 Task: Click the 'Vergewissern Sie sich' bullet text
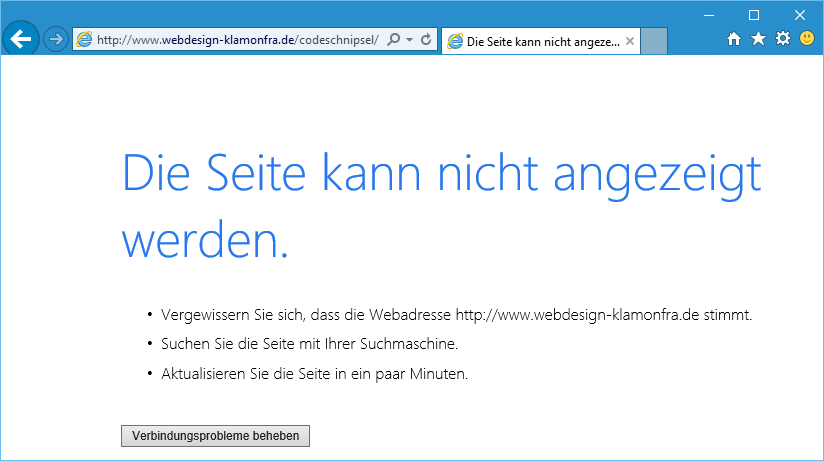tap(456, 315)
